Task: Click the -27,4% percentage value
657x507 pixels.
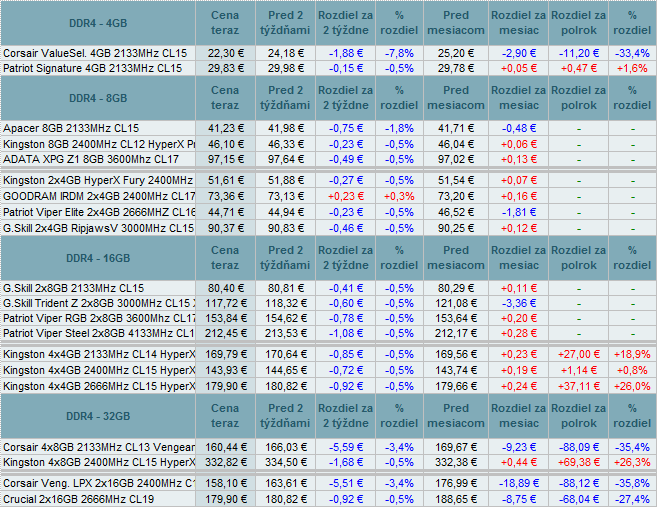Action: [632, 499]
